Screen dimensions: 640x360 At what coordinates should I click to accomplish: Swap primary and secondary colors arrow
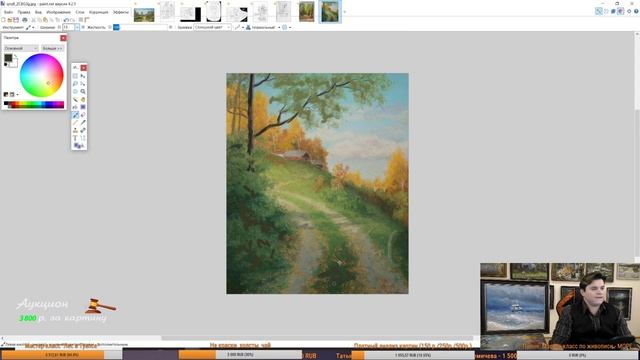click(16, 56)
